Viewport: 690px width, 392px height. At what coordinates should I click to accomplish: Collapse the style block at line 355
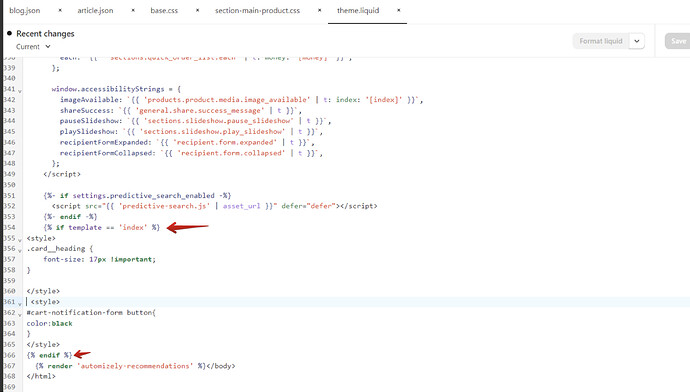coord(20,240)
